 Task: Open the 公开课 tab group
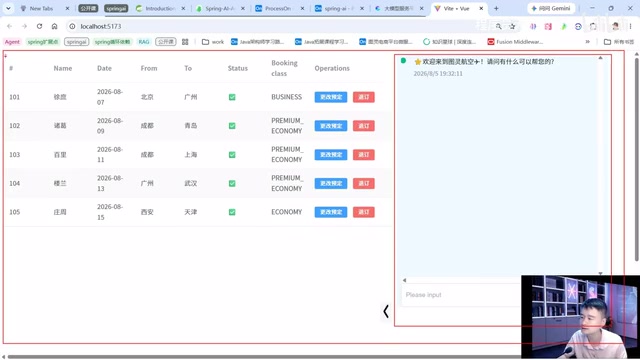pos(88,8)
